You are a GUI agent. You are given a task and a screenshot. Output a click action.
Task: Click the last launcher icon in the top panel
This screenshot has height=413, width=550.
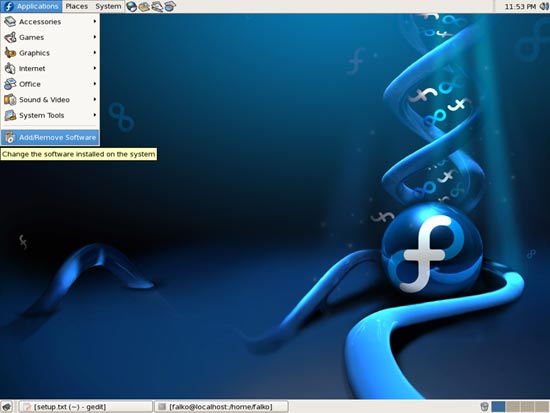[x=170, y=6]
